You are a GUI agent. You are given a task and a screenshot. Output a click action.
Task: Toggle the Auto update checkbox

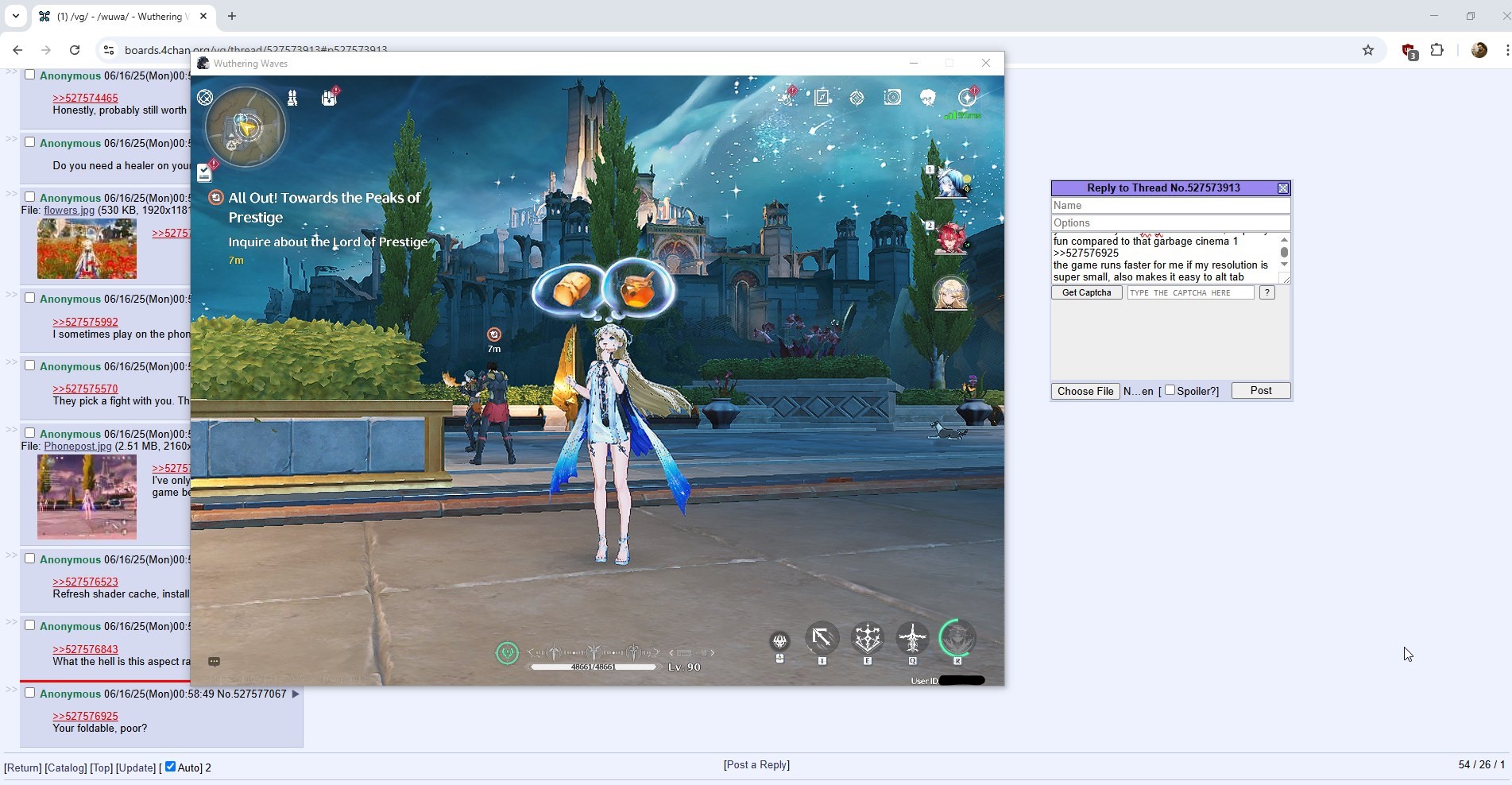(x=170, y=767)
